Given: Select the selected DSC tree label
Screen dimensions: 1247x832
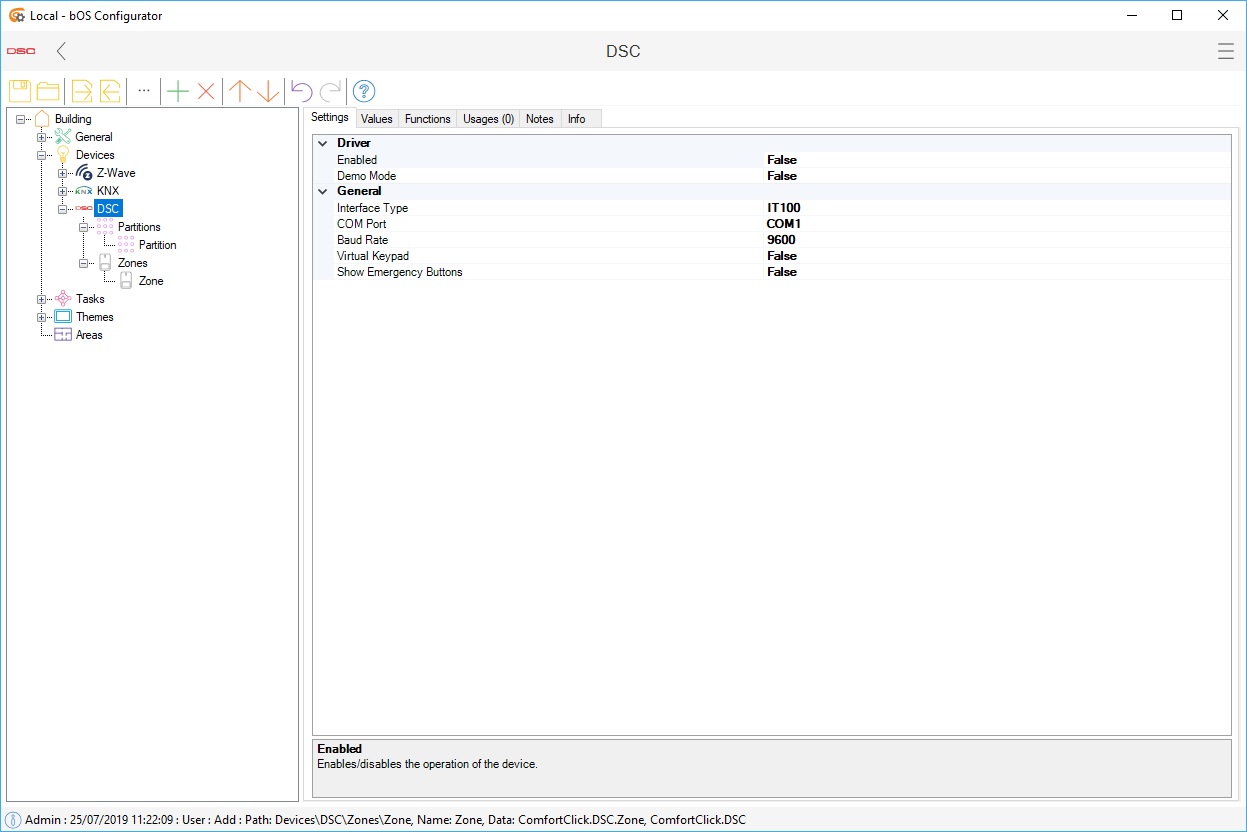Looking at the screenshot, I should [108, 209].
